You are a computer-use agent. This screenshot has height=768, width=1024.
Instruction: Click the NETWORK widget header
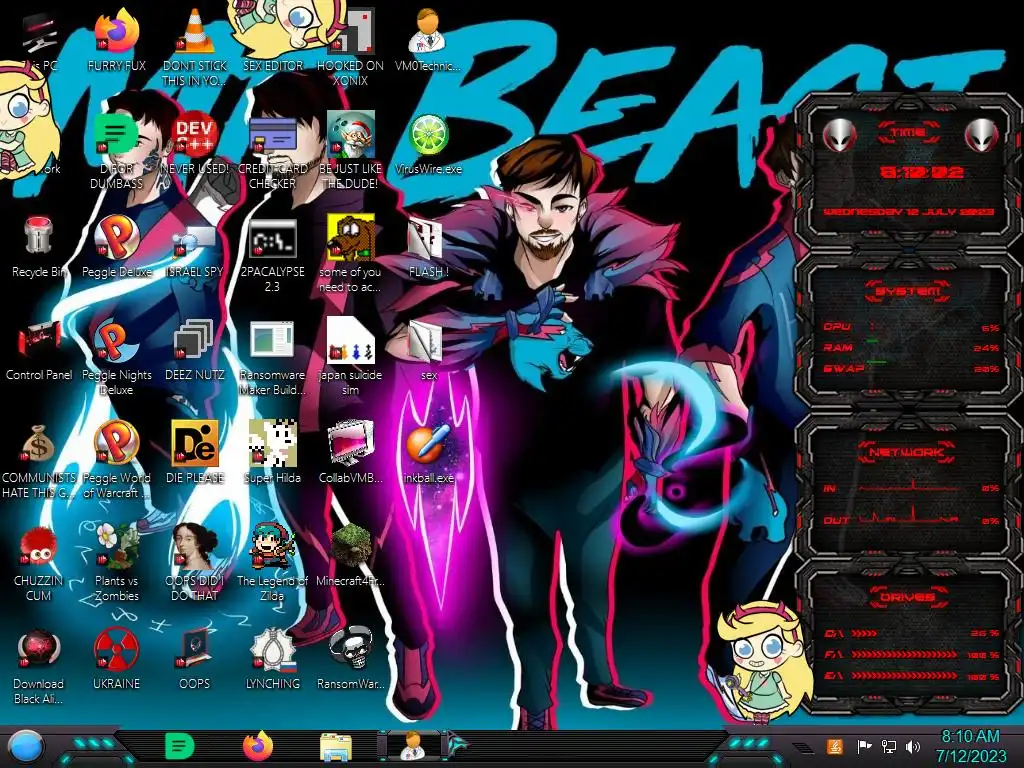tap(907, 451)
